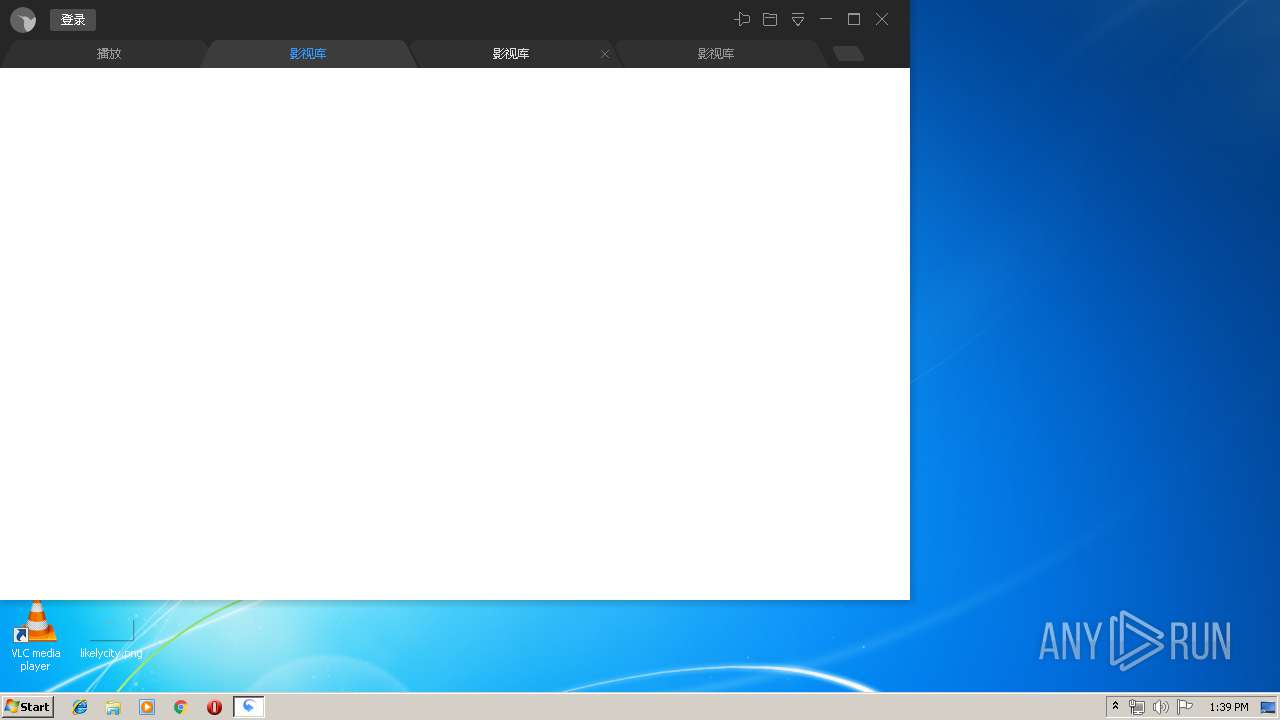Launch Internet Explorer from taskbar

[80, 707]
